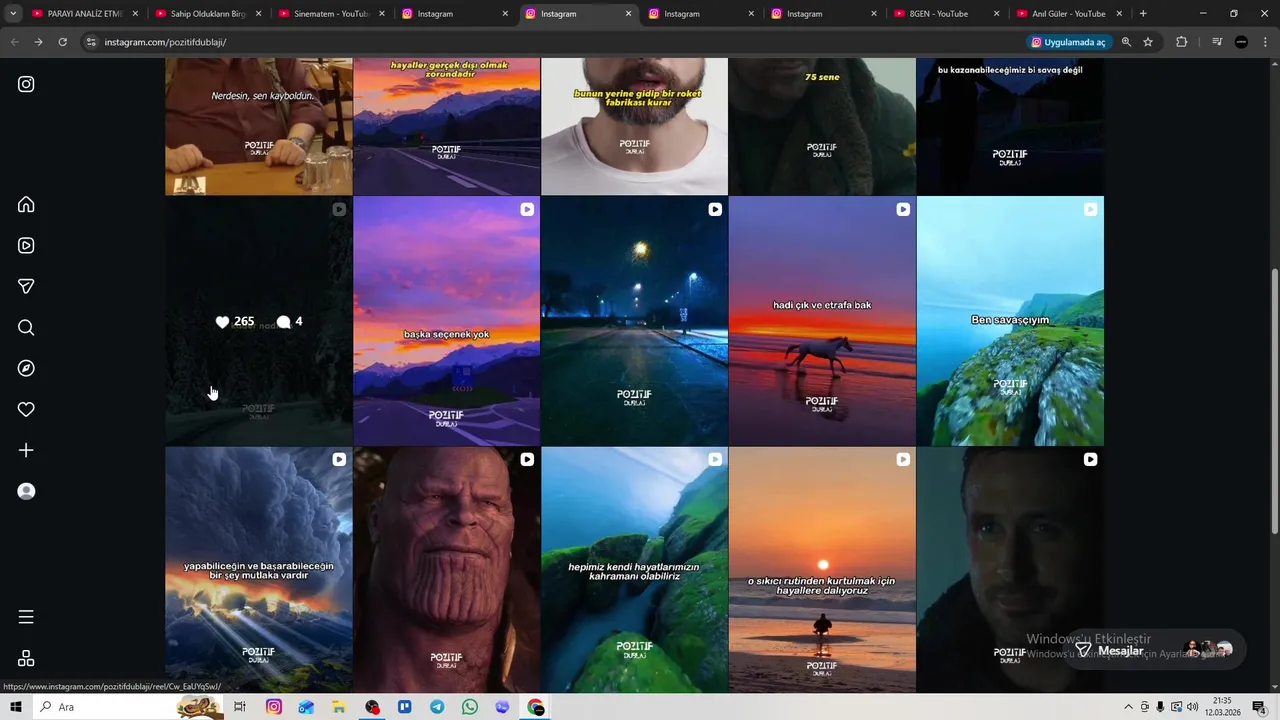Open the reel 'yapabileceğin ve başarabileceğin bir şey'
The width and height of the screenshot is (1280, 720).
coord(259,570)
